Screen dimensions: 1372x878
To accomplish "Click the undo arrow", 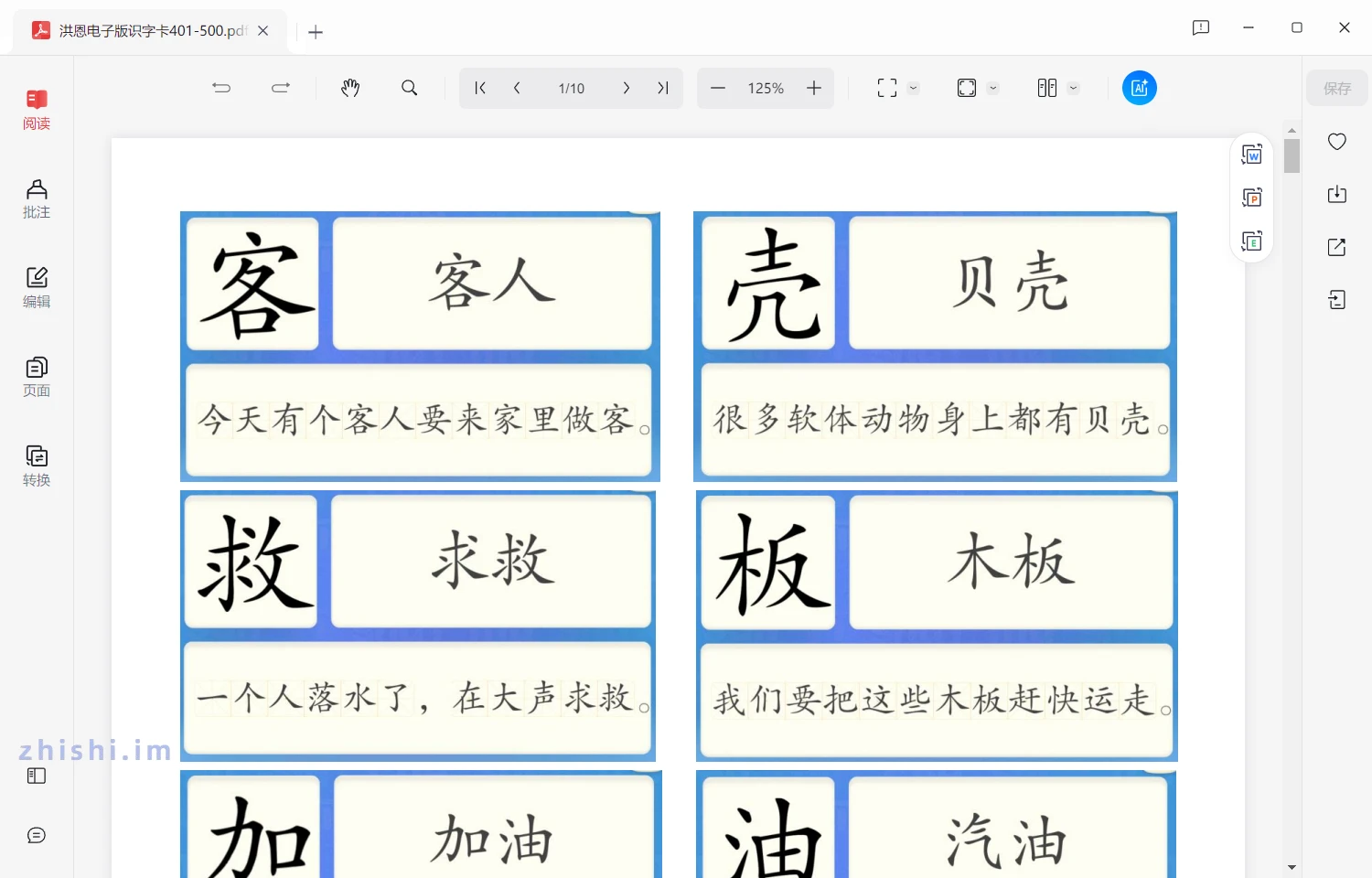I will pos(221,88).
